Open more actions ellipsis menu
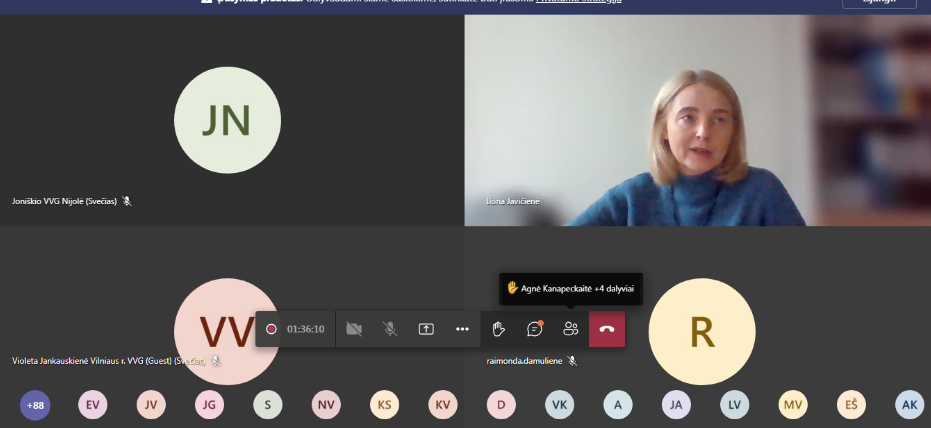This screenshot has height=428, width=931. point(463,329)
